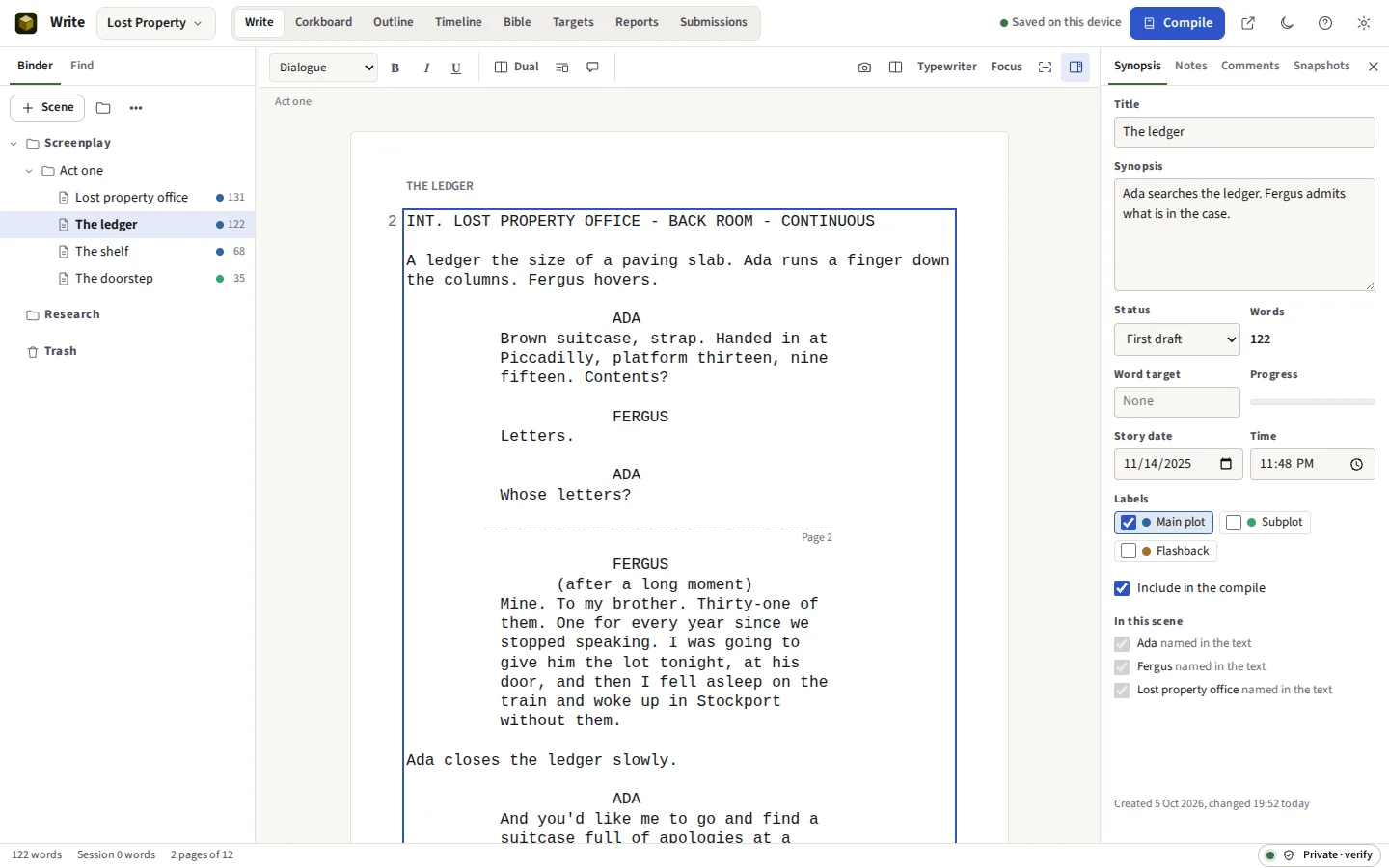The height and width of the screenshot is (868, 1389).
Task: Collapse the Screenplay folder chevron
Action: pyautogui.click(x=14, y=144)
